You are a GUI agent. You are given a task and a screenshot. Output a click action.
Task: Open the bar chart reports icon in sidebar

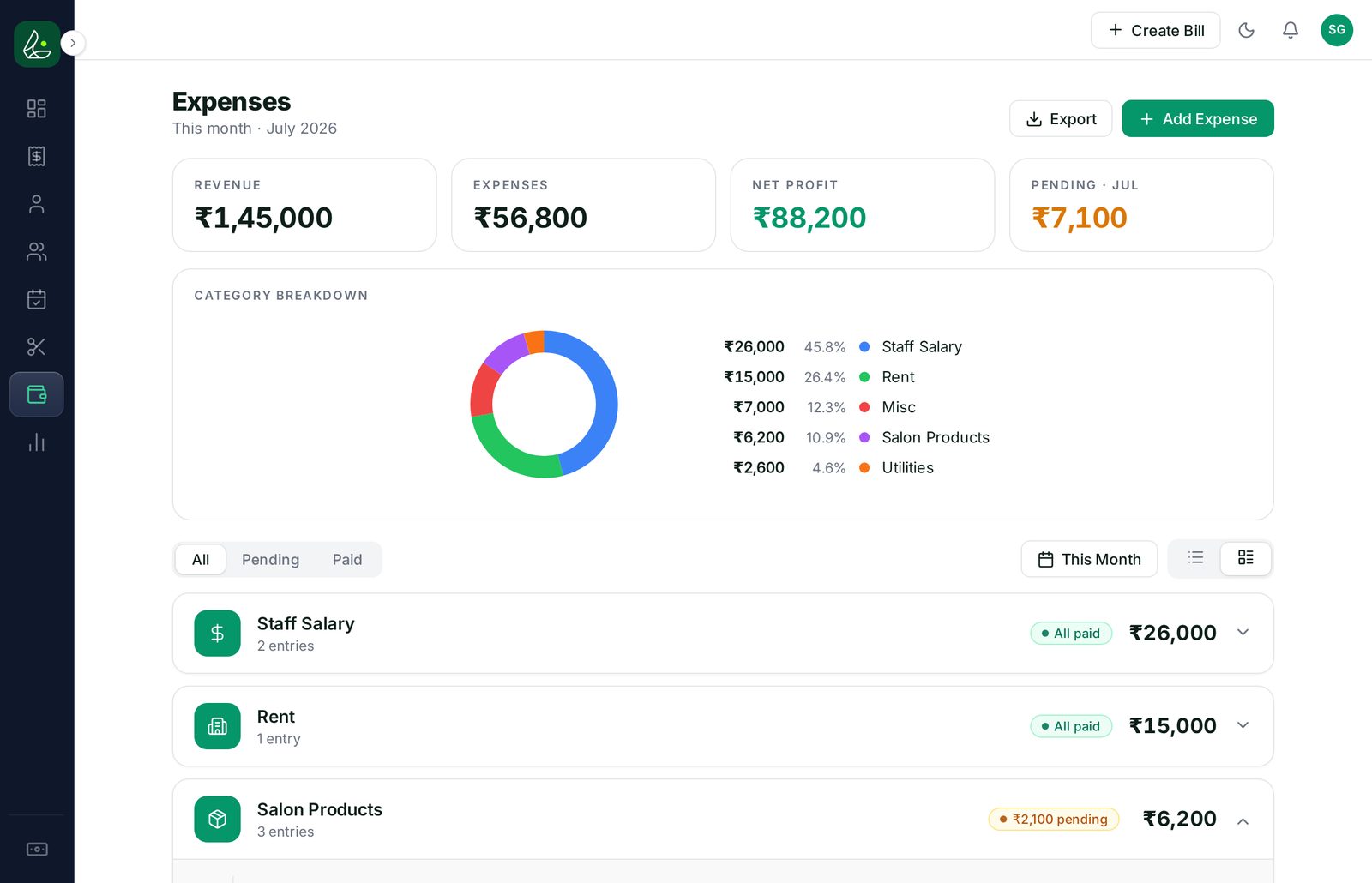36,442
